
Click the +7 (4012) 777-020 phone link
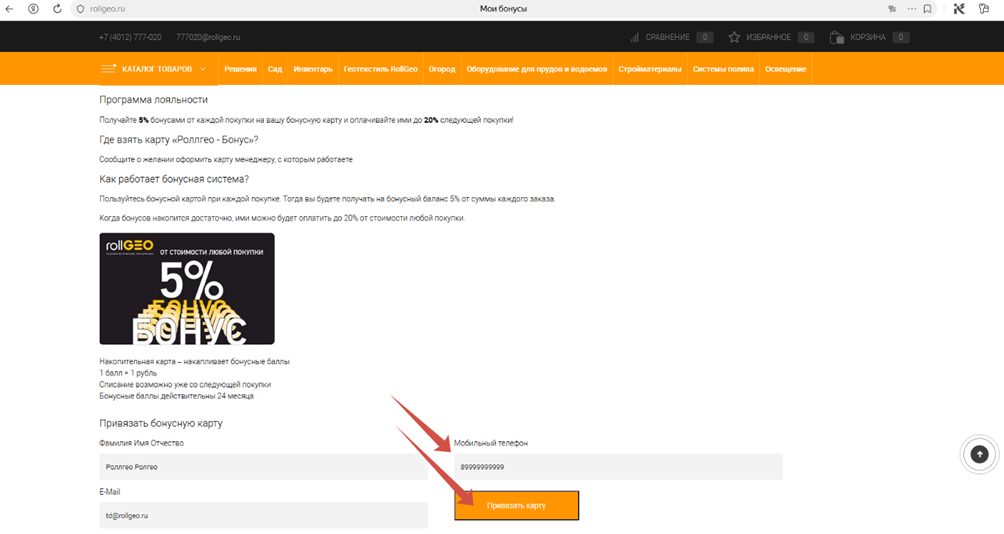tap(130, 37)
